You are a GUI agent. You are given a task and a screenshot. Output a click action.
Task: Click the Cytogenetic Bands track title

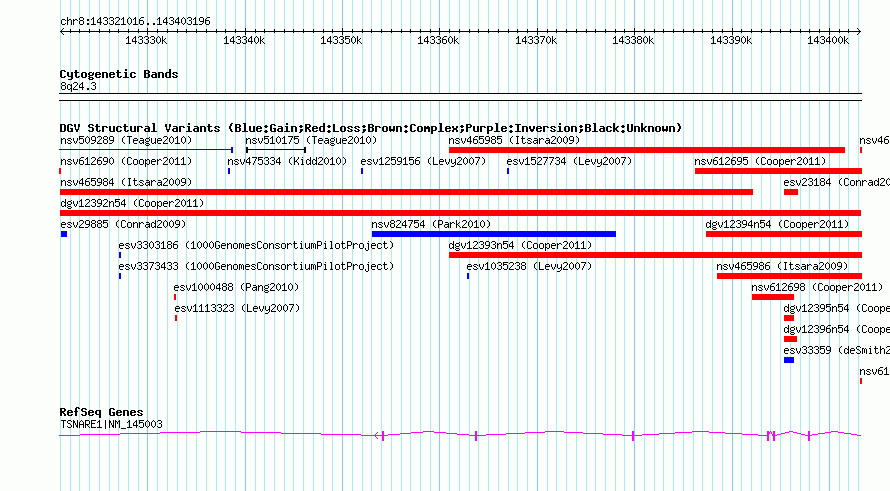point(119,74)
